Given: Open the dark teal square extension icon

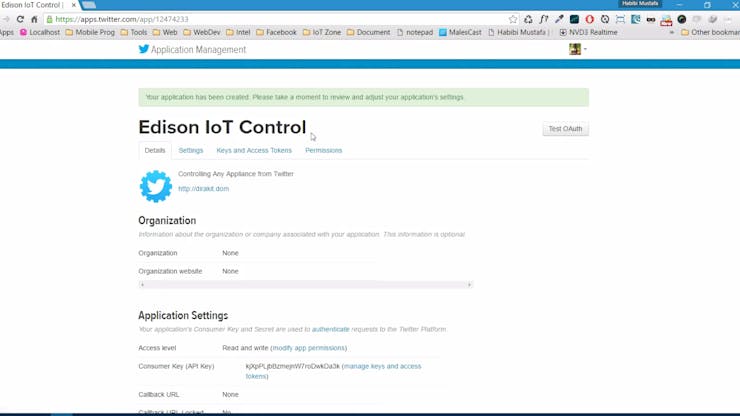Looking at the screenshot, I should click(x=574, y=19).
